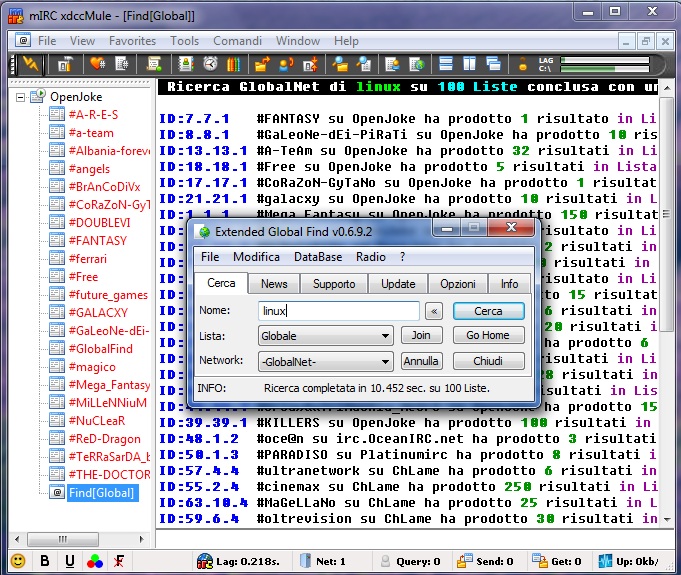
Task: Switch to the Opzioni tab
Action: [x=458, y=284]
